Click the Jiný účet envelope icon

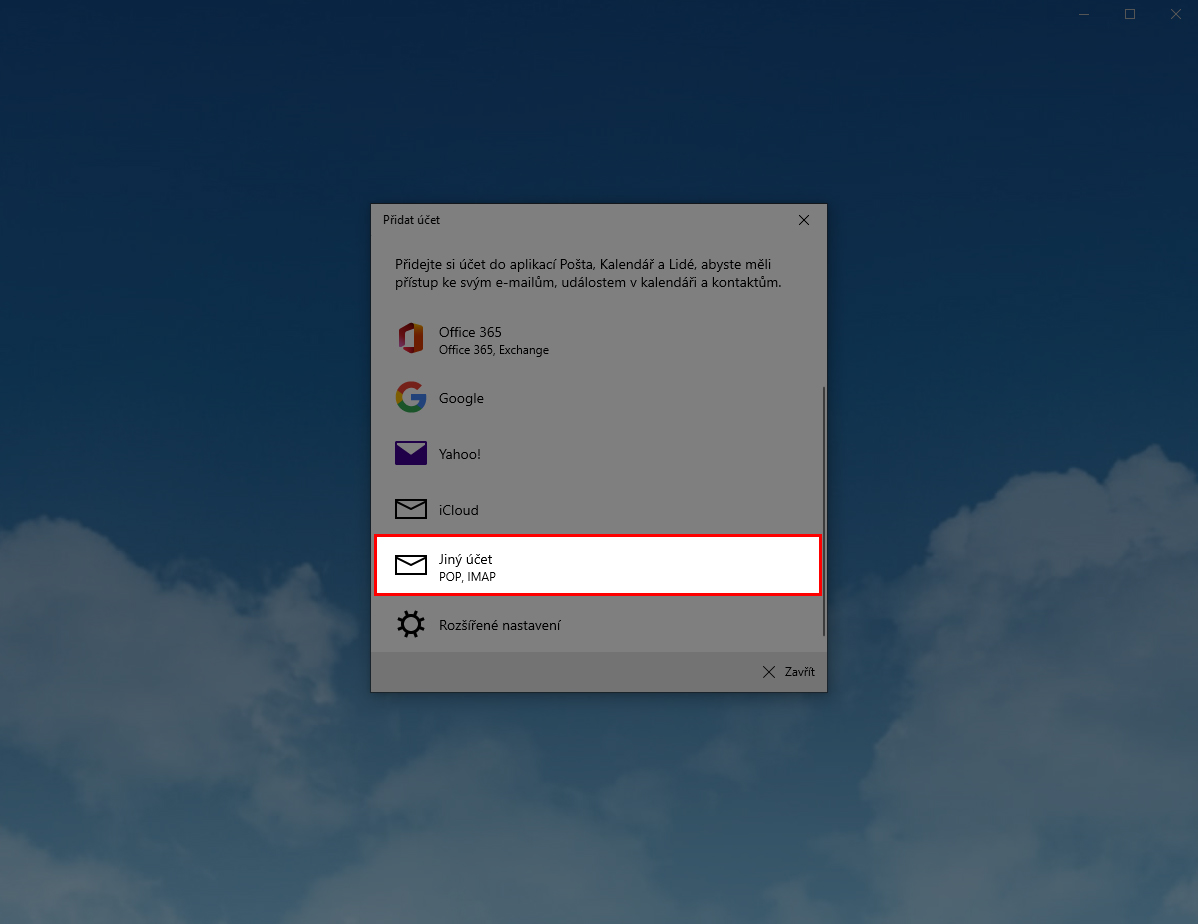411,565
